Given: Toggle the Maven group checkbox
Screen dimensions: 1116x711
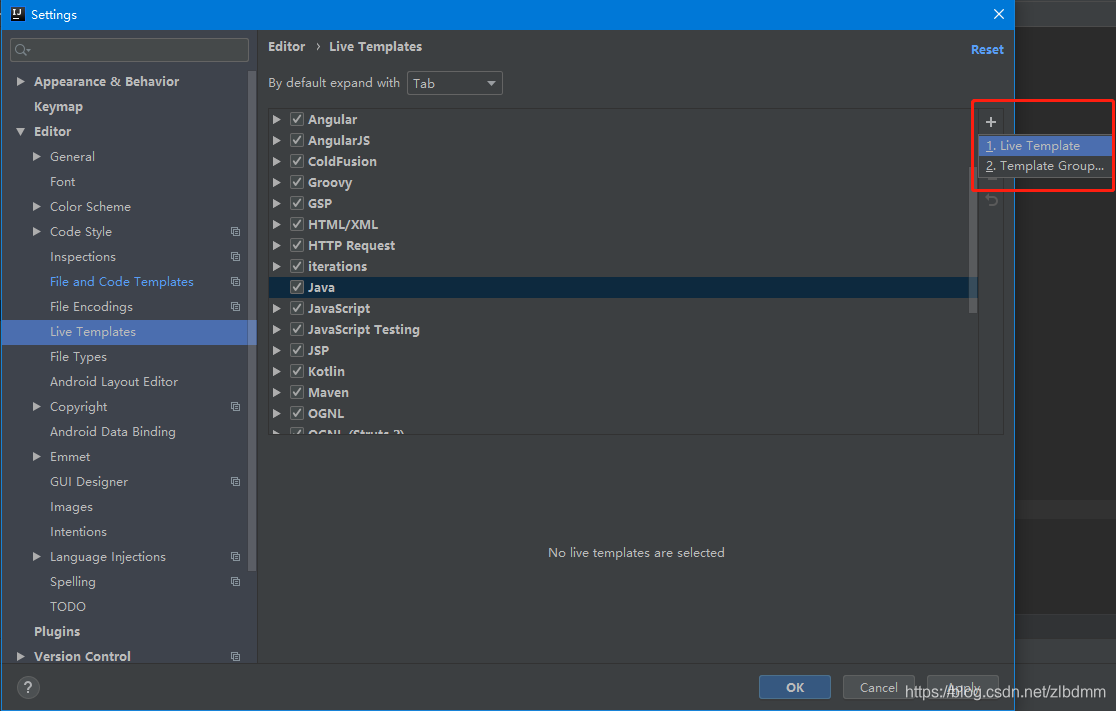Looking at the screenshot, I should pyautogui.click(x=297, y=392).
